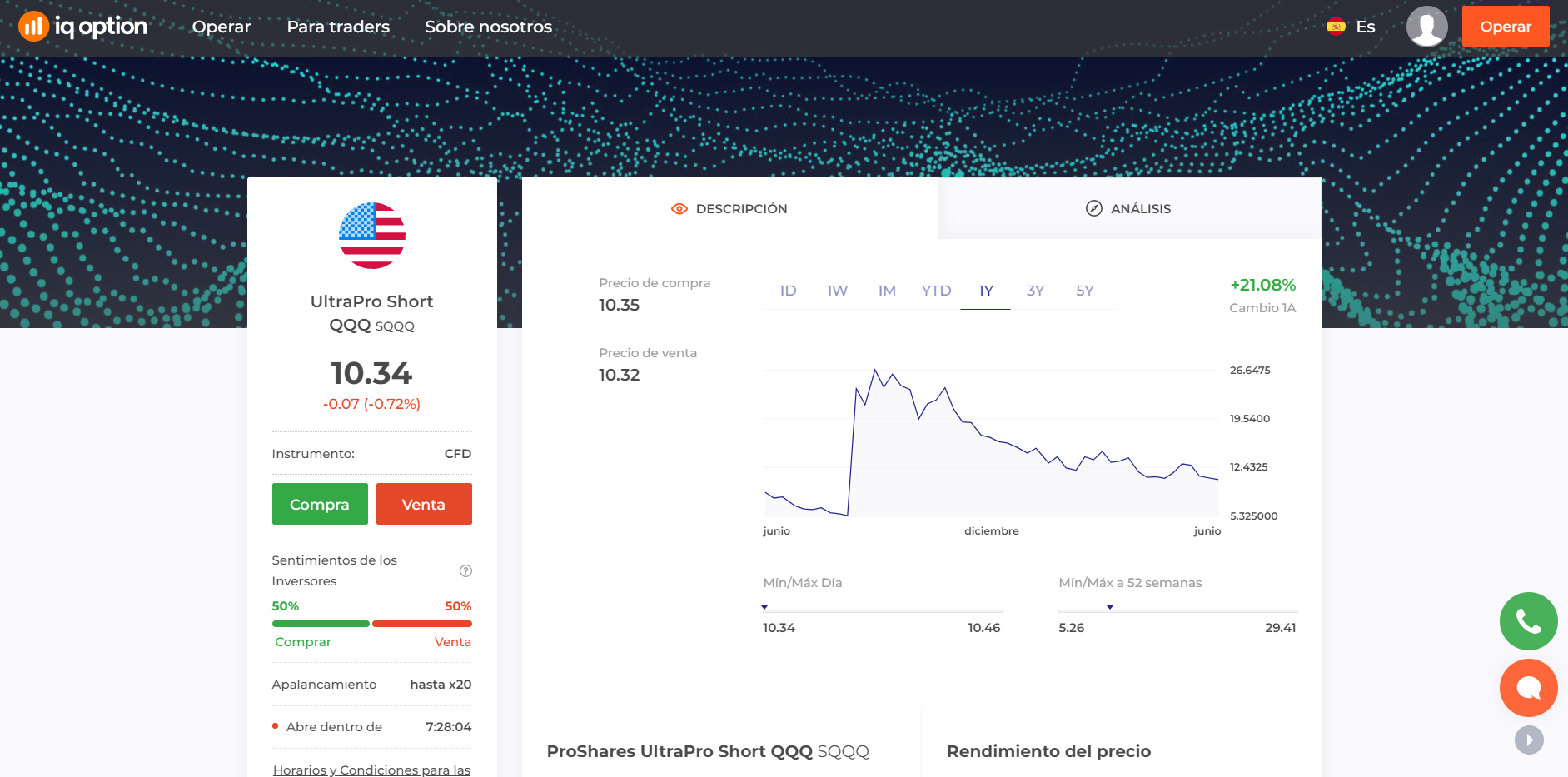Select the 5Y chart range

1084,291
